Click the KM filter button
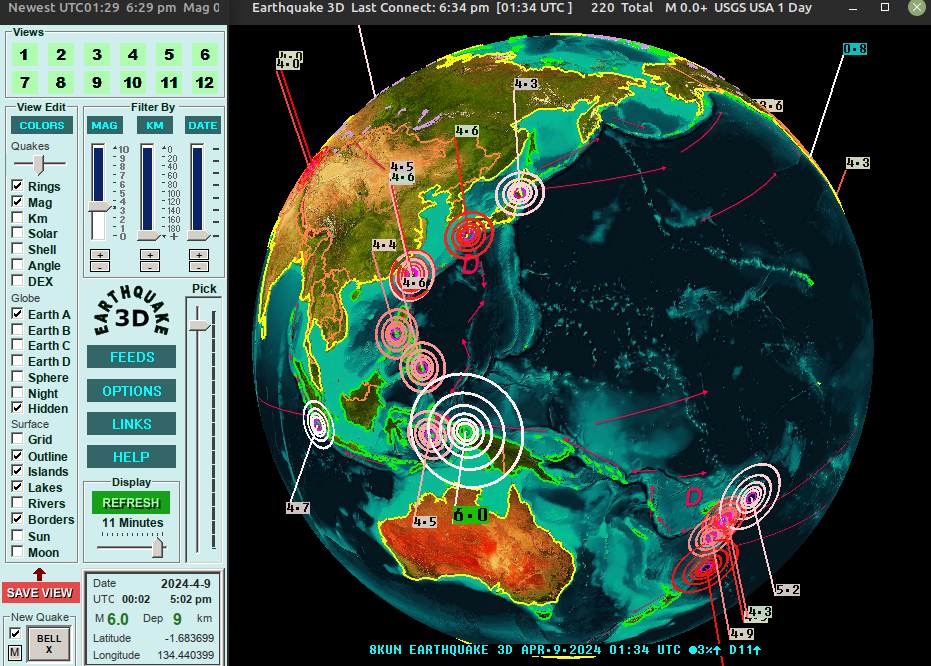 point(154,125)
